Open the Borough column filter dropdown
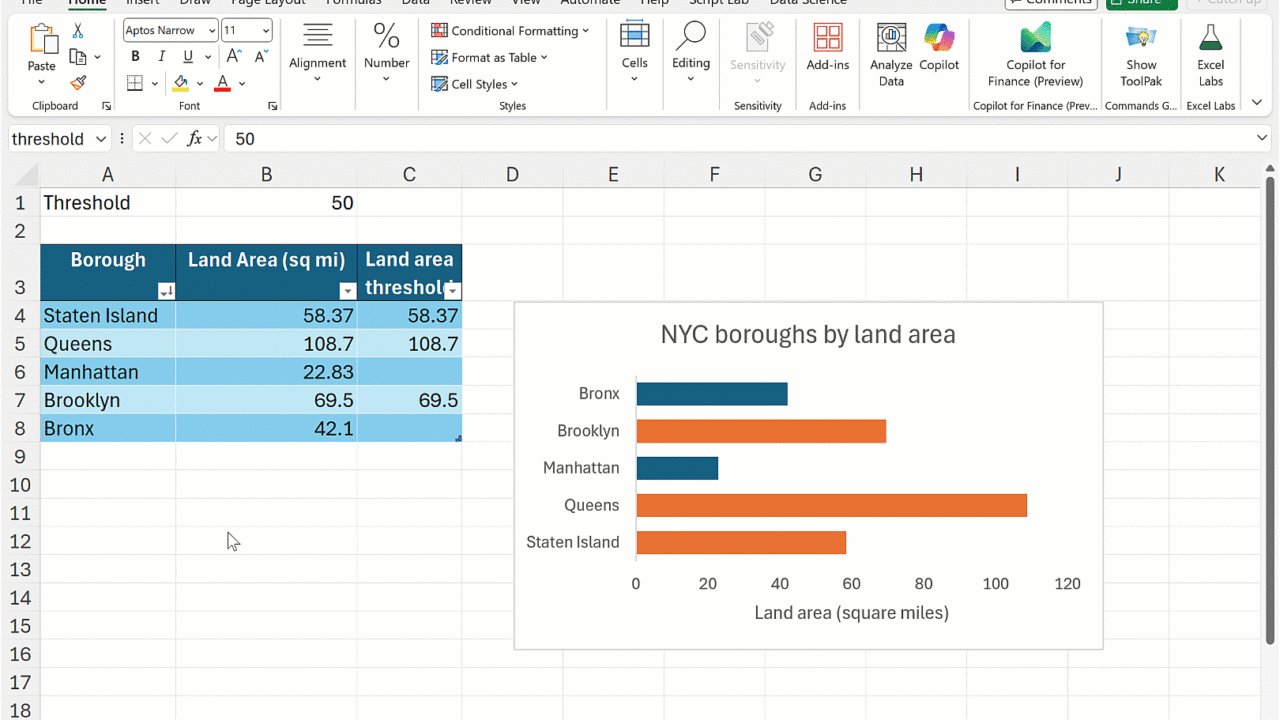 pos(166,291)
